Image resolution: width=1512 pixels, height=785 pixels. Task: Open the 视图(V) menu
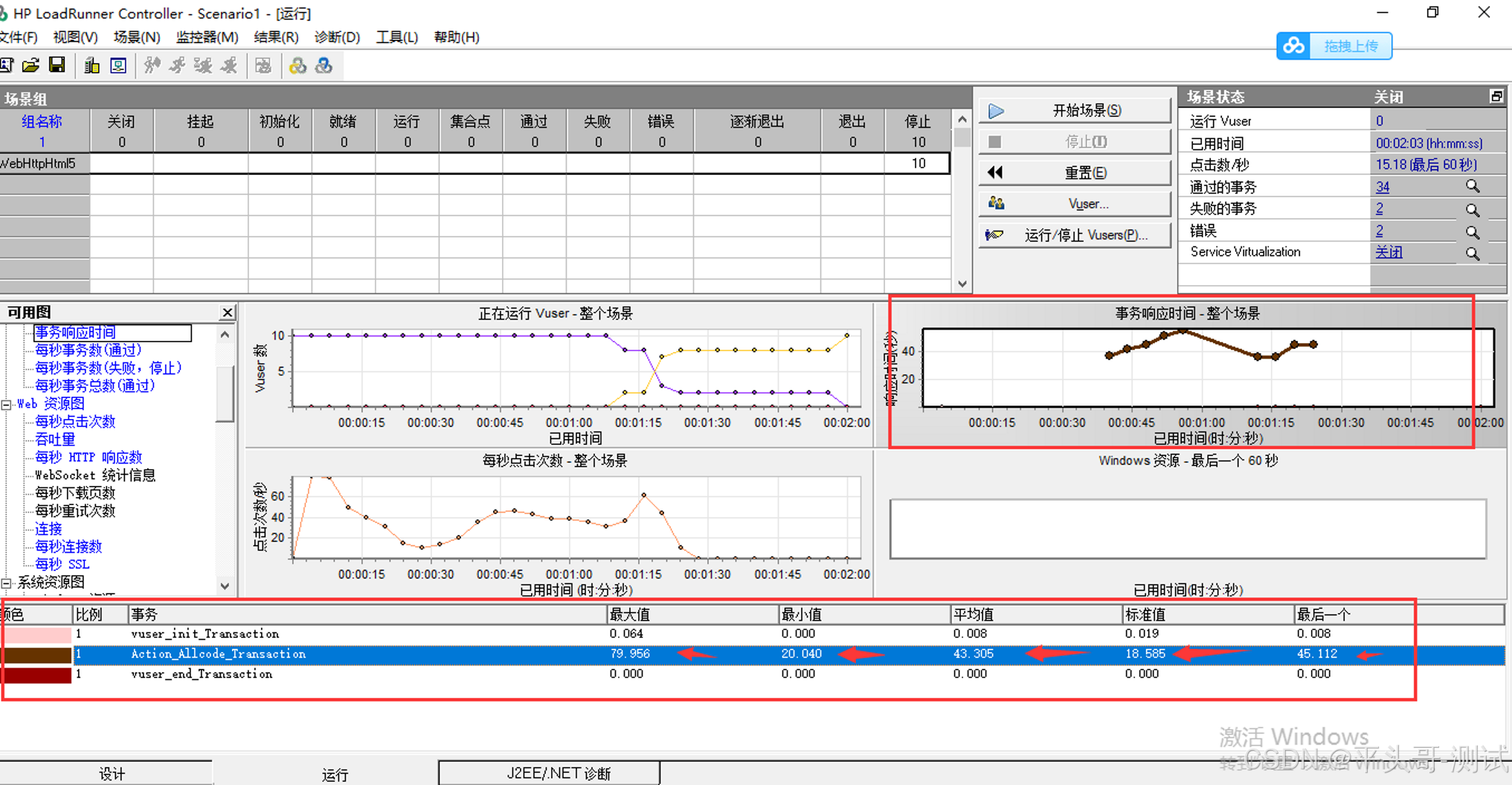click(x=75, y=37)
